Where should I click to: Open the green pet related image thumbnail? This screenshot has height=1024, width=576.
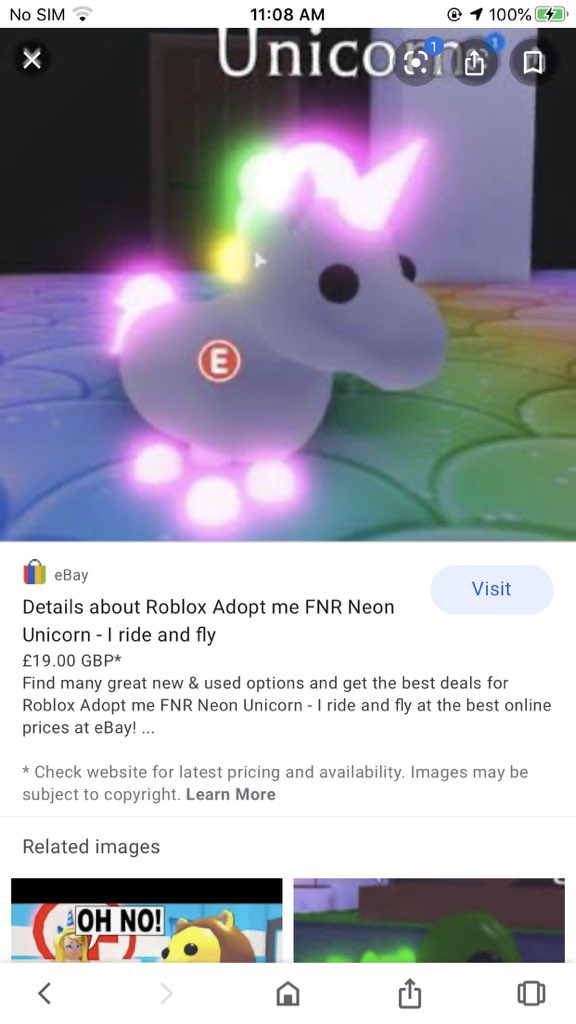pyautogui.click(x=429, y=920)
